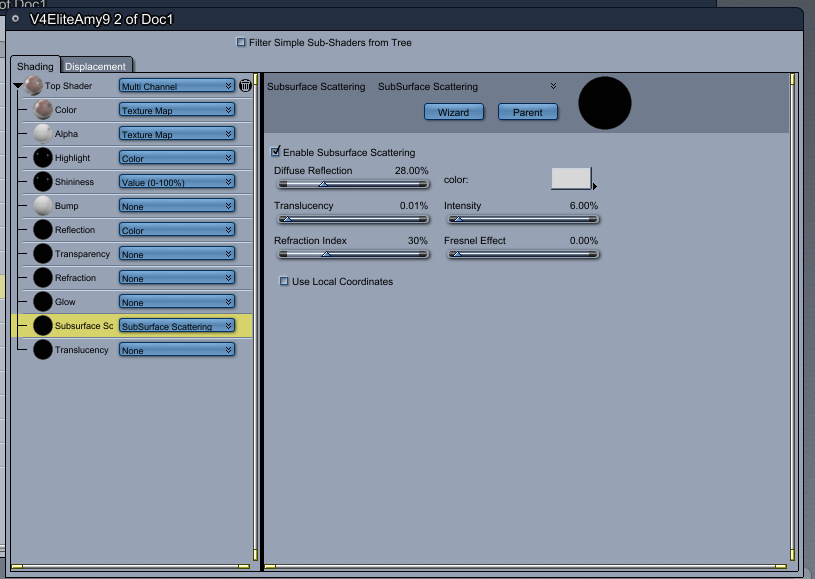Click the Wizard button

[454, 112]
